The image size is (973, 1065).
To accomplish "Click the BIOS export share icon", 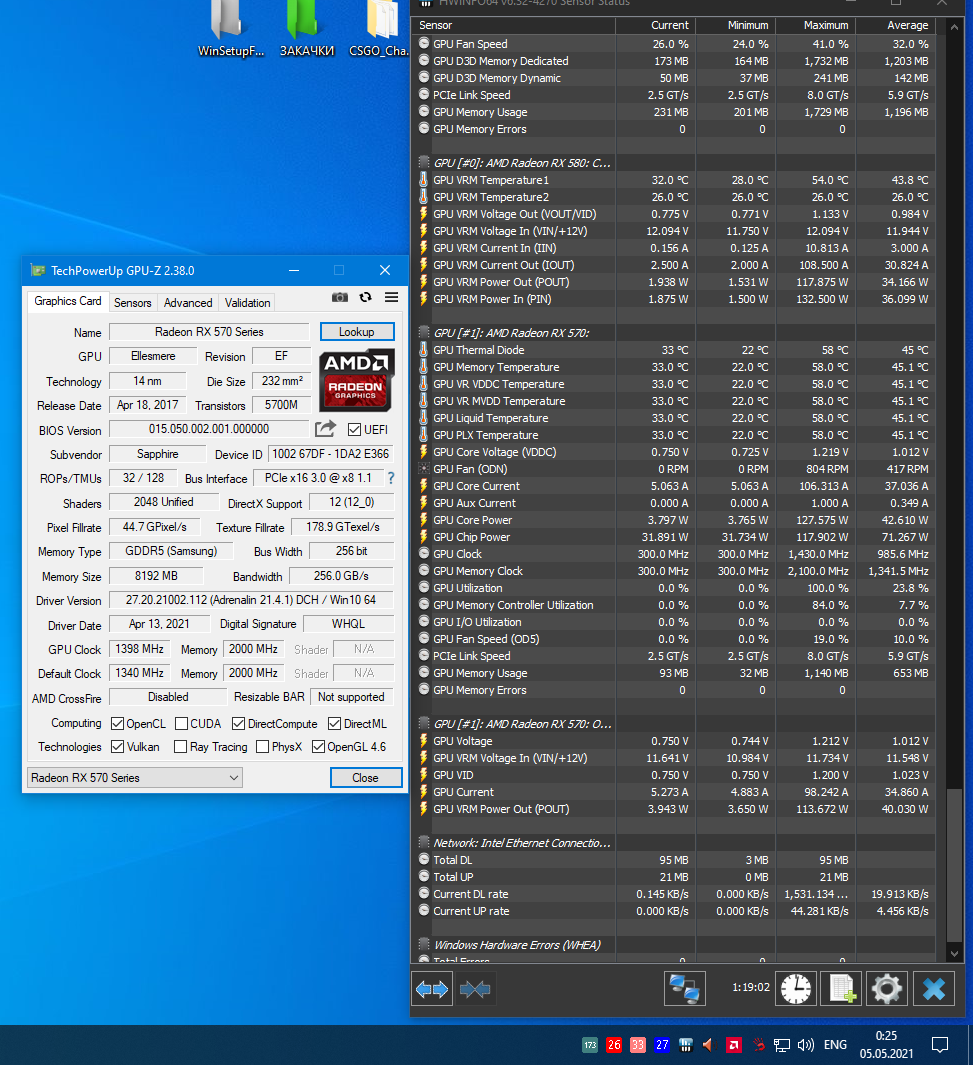I will click(325, 429).
